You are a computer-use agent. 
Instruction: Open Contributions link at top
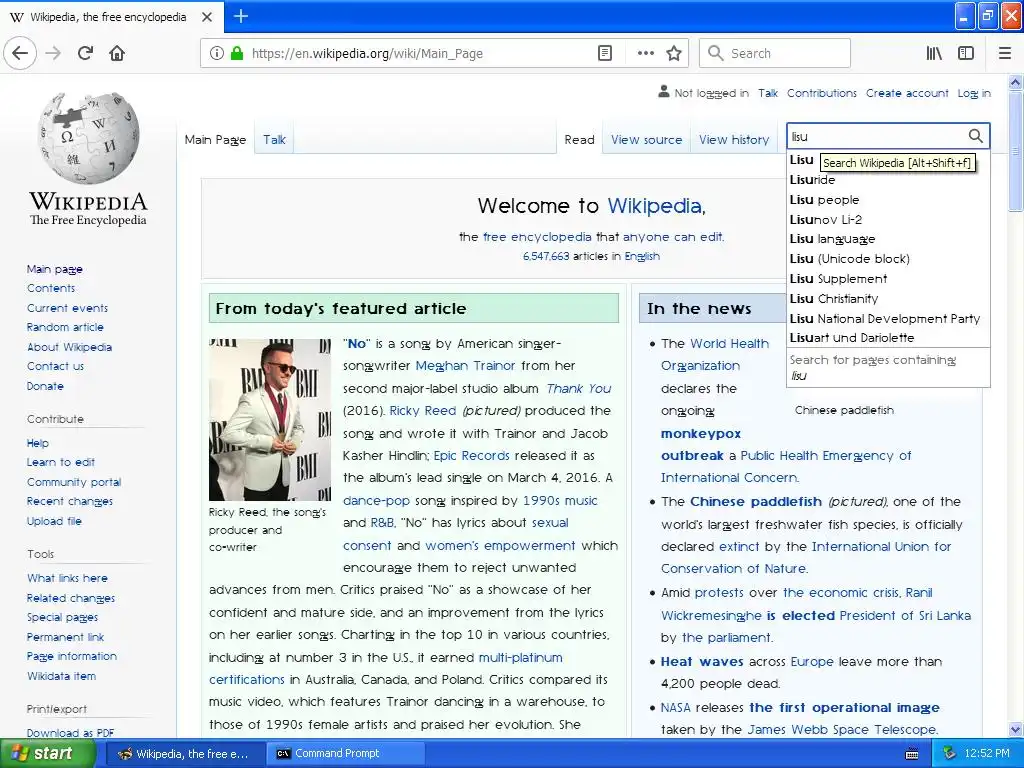[822, 93]
